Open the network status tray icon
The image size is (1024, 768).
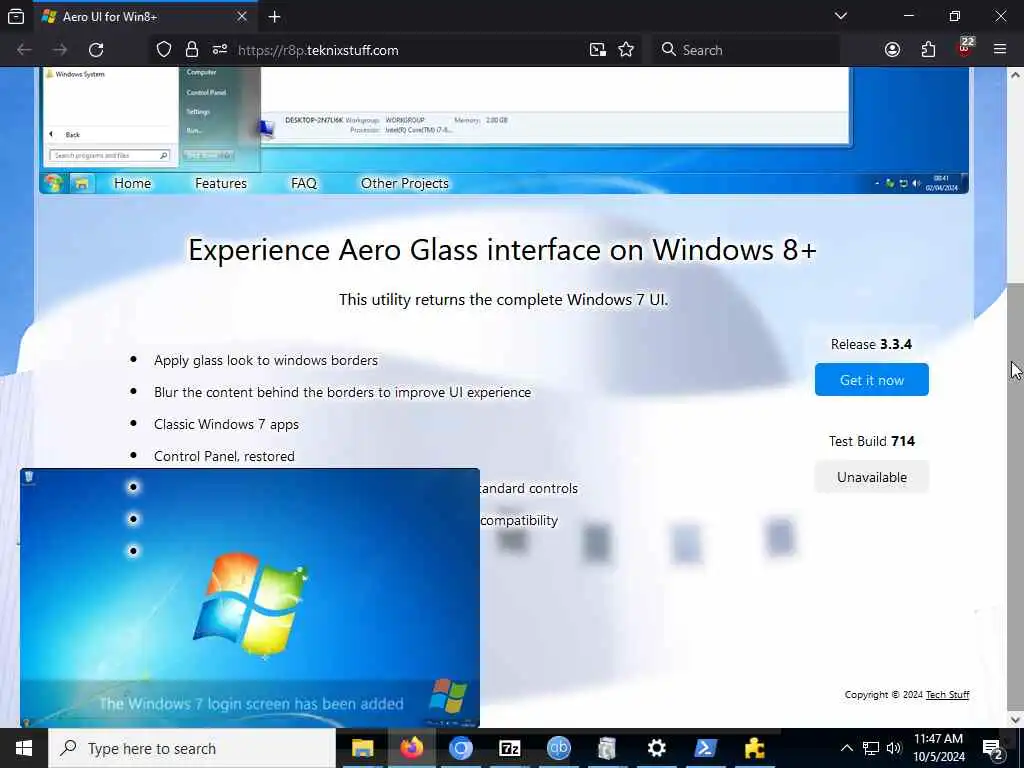[871, 748]
